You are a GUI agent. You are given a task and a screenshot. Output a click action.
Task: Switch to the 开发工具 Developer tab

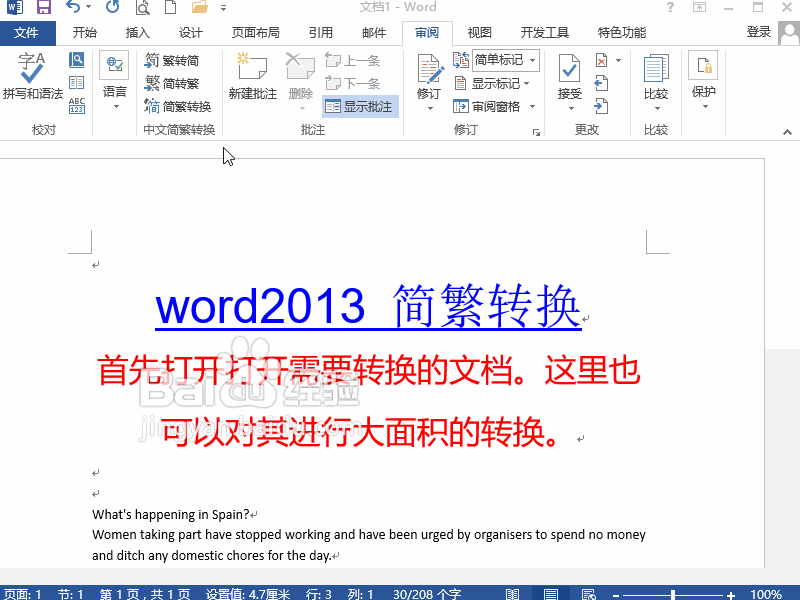[x=544, y=33]
